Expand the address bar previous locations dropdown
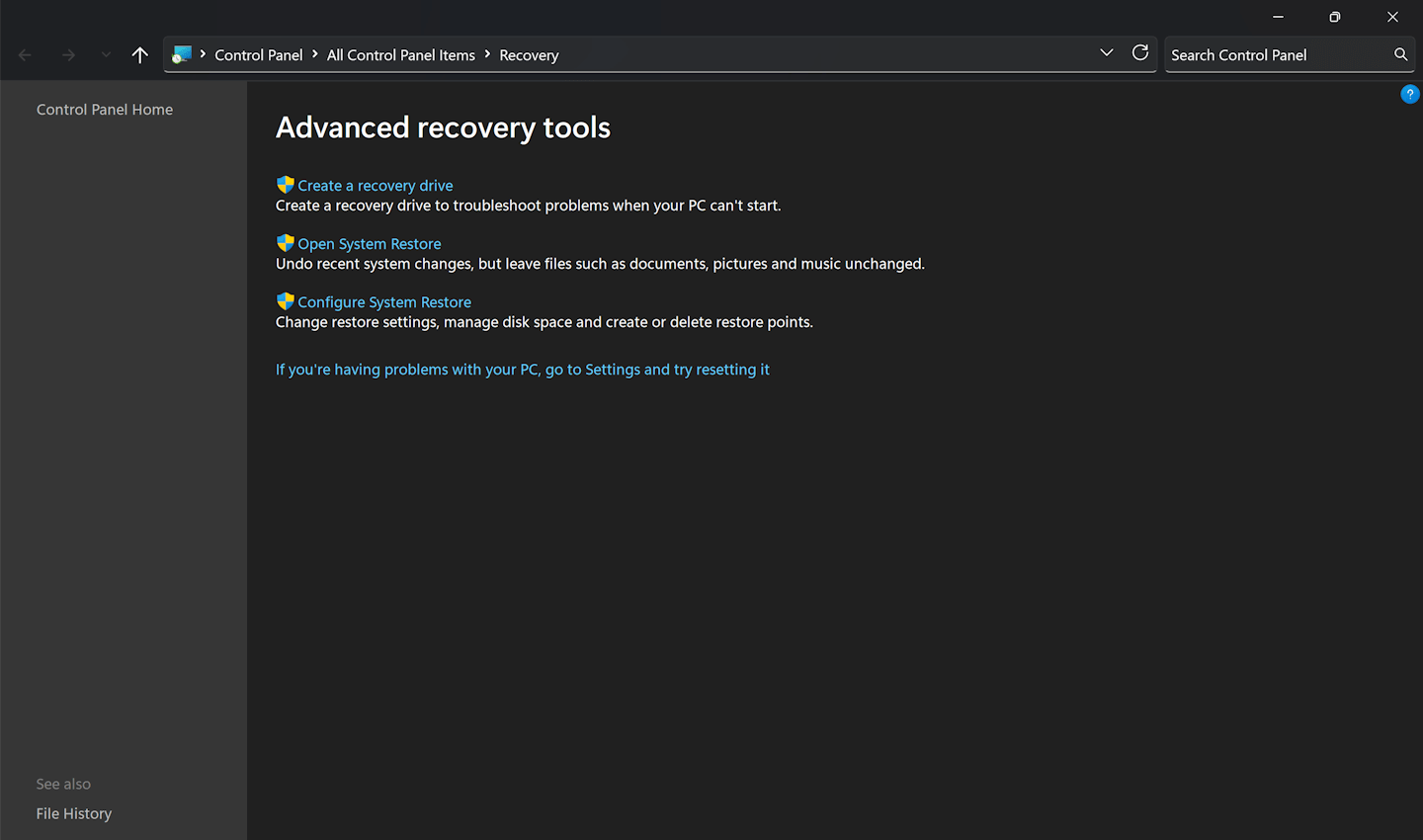Image resolution: width=1423 pixels, height=840 pixels. click(x=1106, y=53)
